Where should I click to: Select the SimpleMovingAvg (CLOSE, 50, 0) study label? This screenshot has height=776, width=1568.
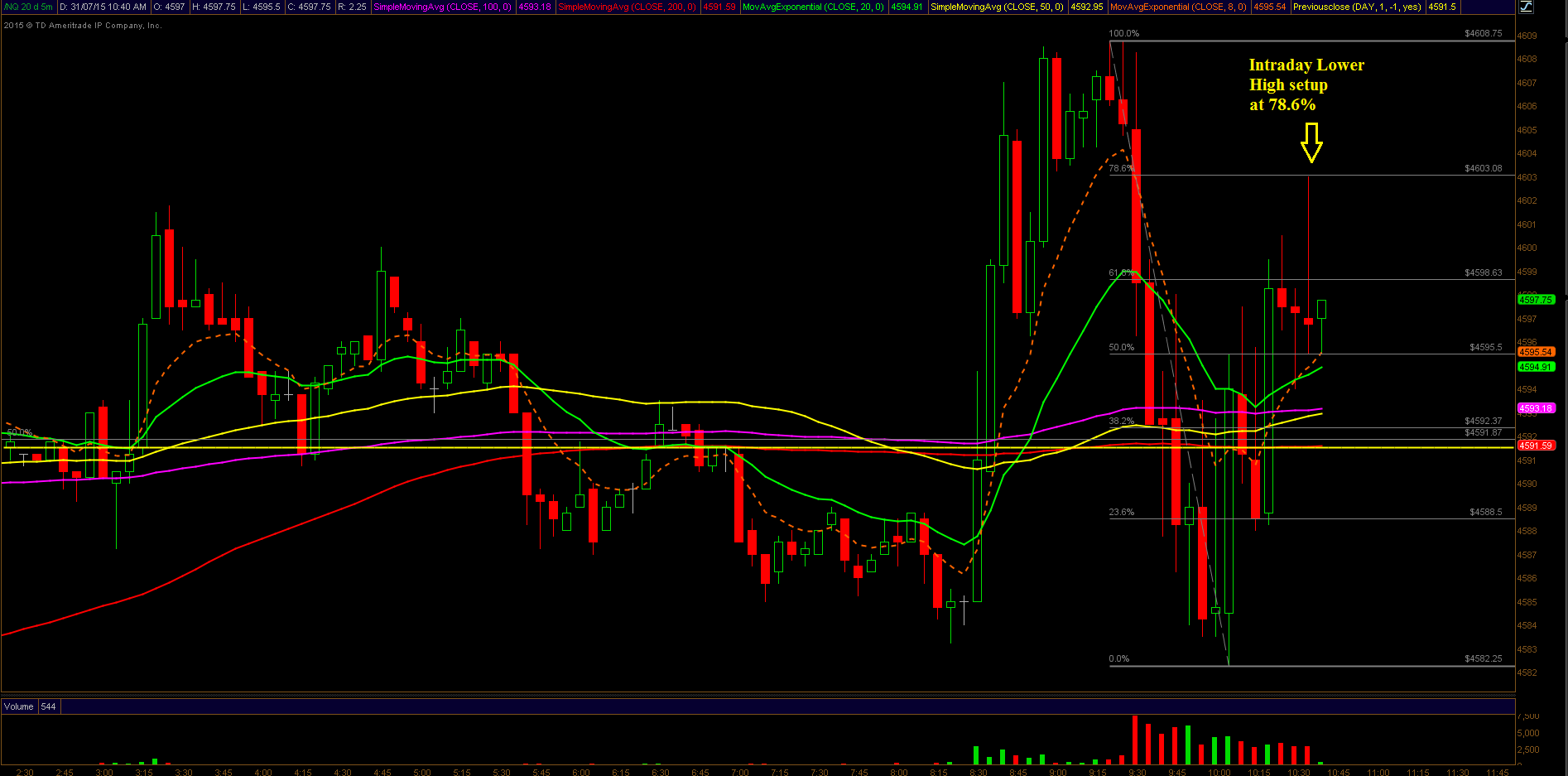point(997,7)
